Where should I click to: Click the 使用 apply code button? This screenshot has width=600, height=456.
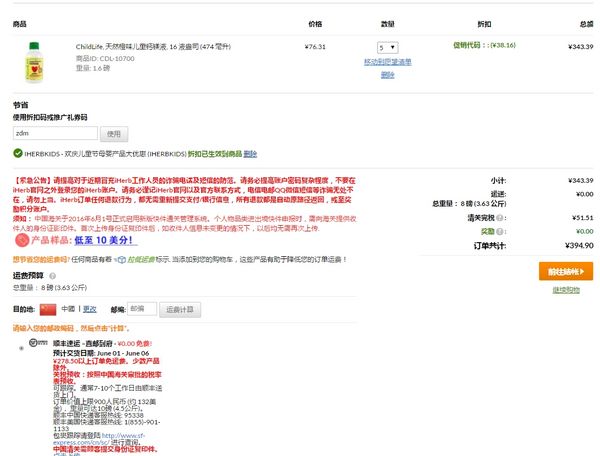coord(114,134)
